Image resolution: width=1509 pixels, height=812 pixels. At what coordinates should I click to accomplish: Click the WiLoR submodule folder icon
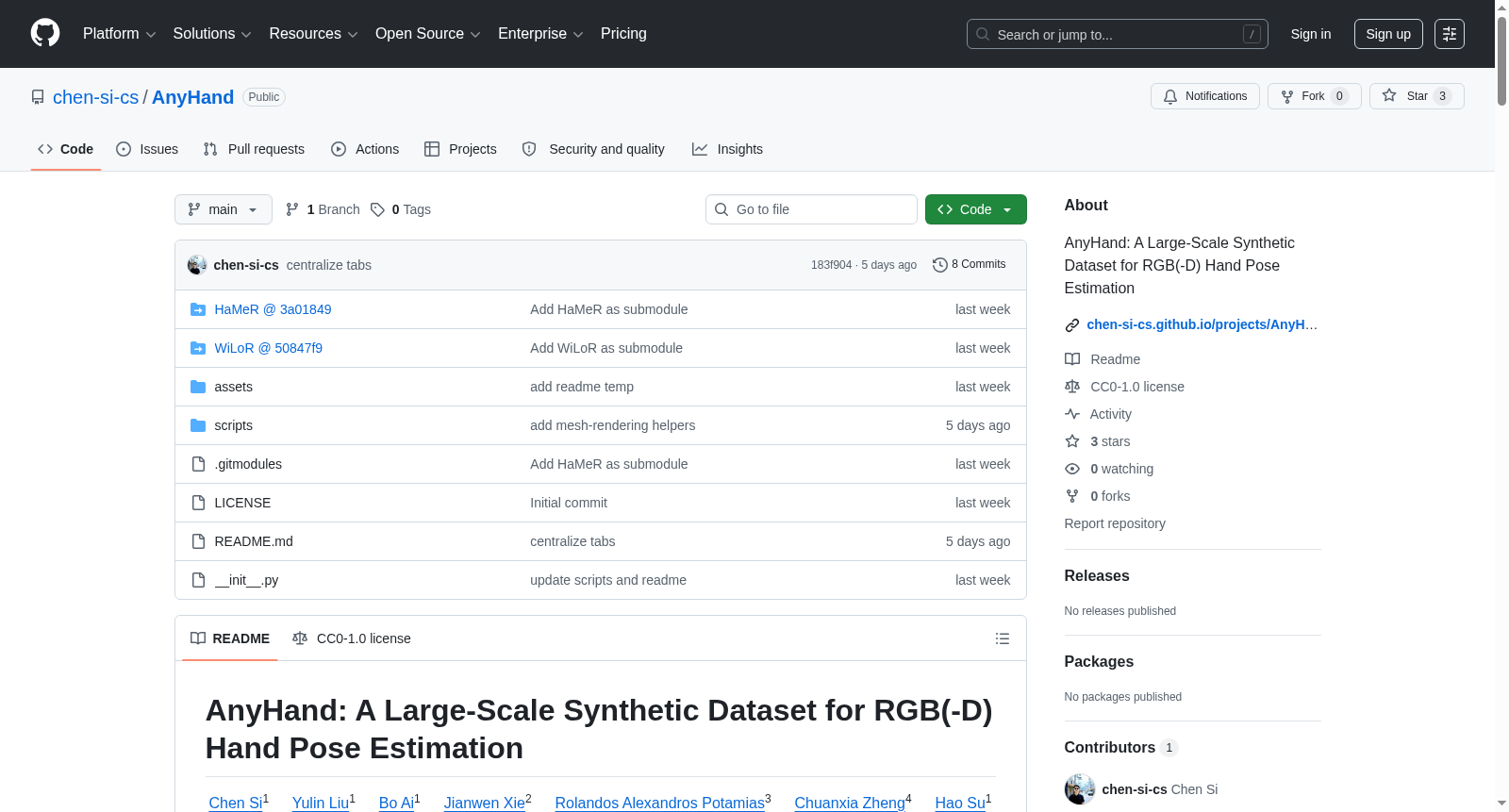(198, 348)
